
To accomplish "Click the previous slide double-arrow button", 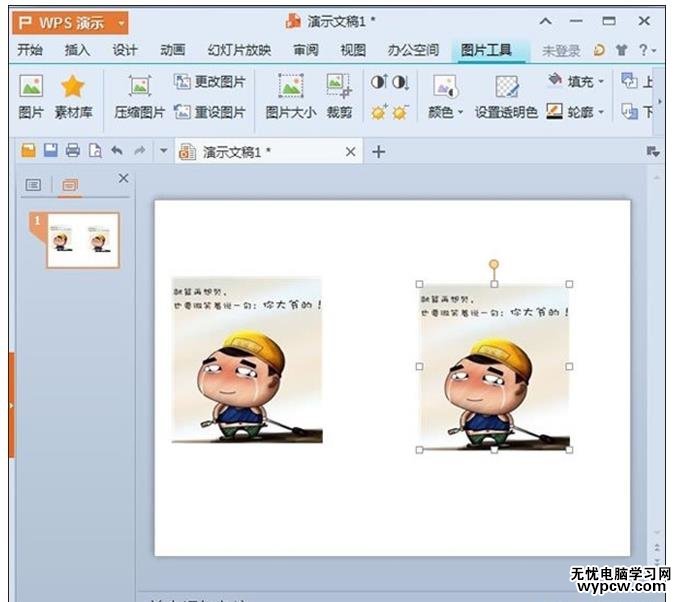I will coord(657,548).
